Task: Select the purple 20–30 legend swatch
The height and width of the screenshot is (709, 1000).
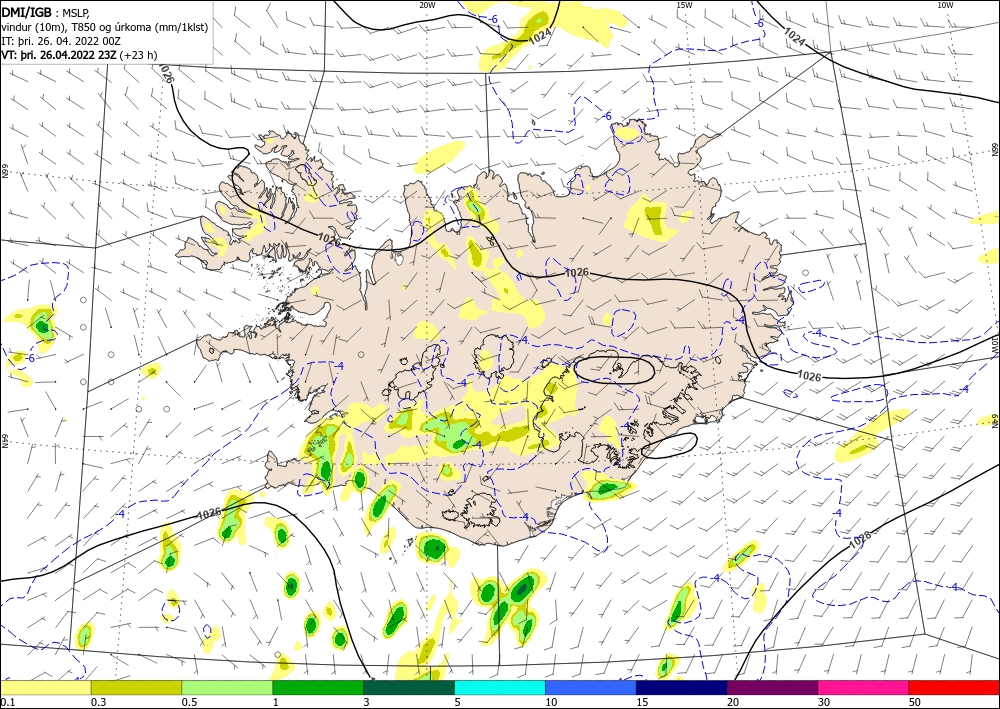Action: [x=772, y=687]
